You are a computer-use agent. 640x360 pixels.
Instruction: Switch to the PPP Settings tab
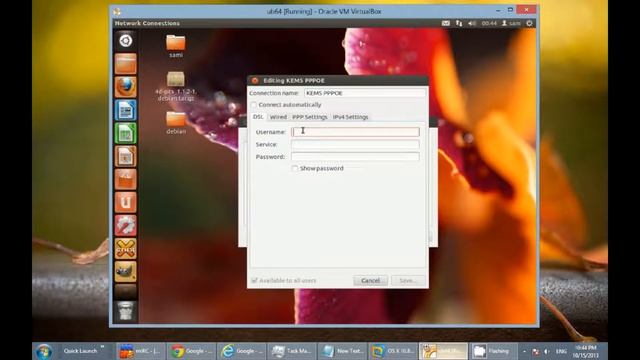pos(309,117)
